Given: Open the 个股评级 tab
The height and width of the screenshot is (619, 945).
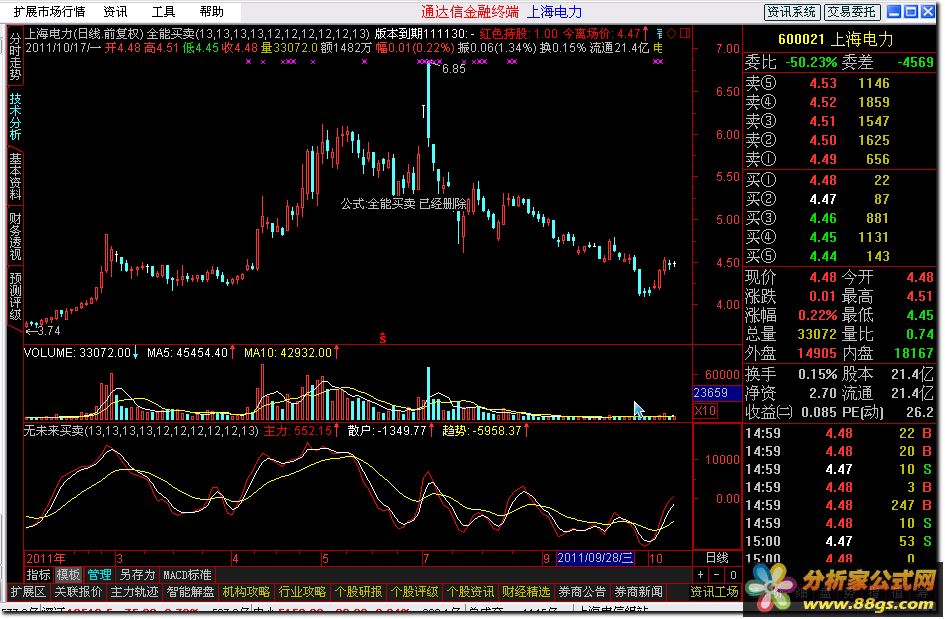Looking at the screenshot, I should (415, 592).
